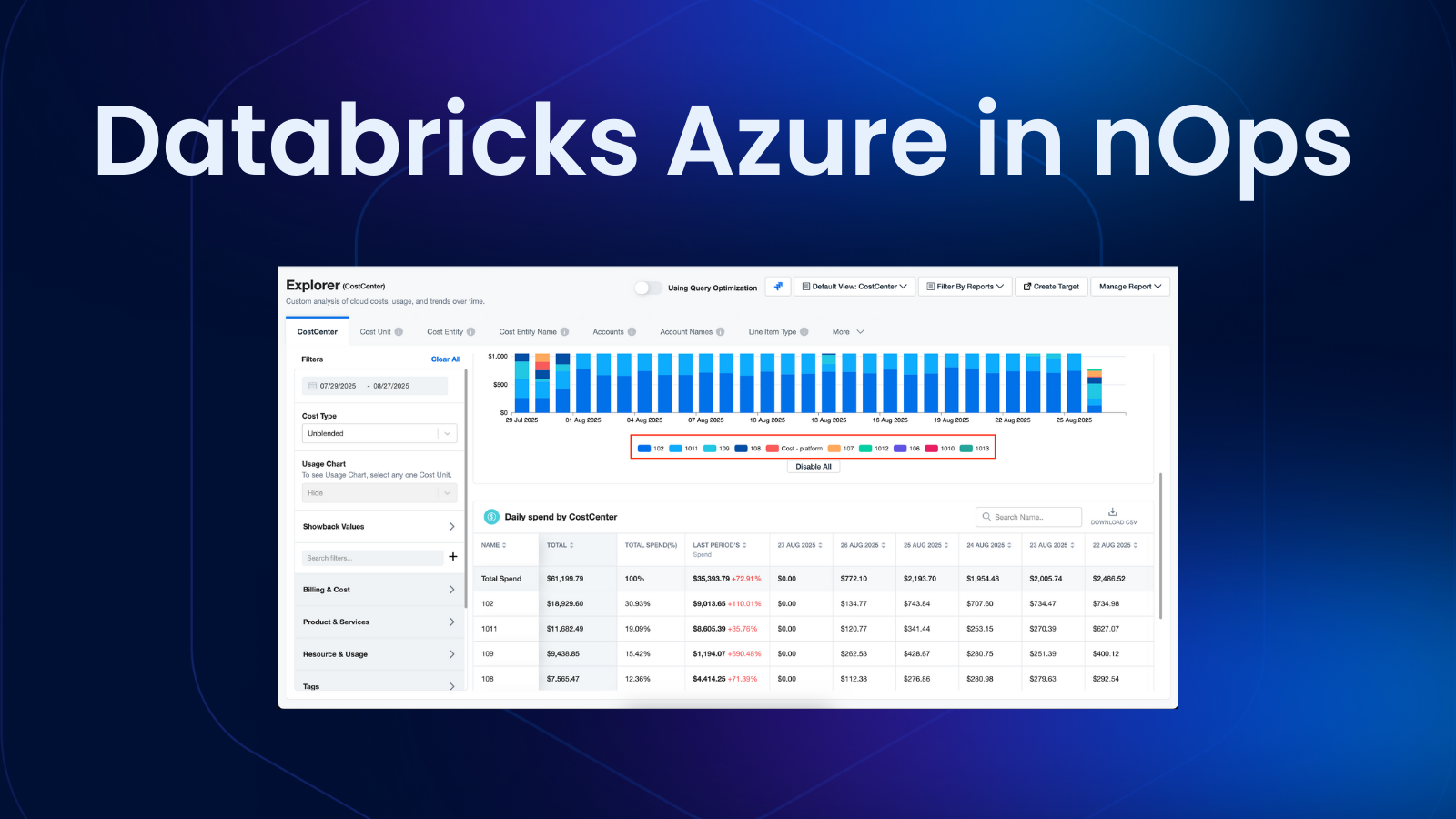Click the Clear All filters link

click(445, 359)
